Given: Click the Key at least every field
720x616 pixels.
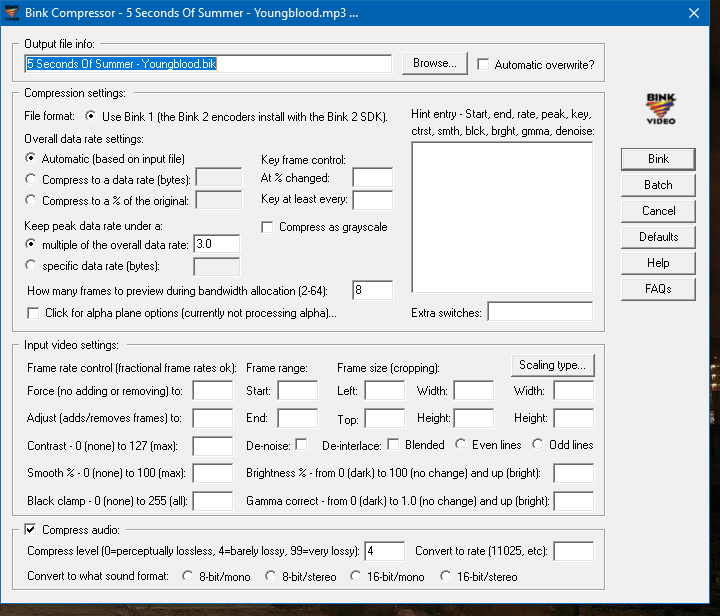Looking at the screenshot, I should [x=372, y=200].
